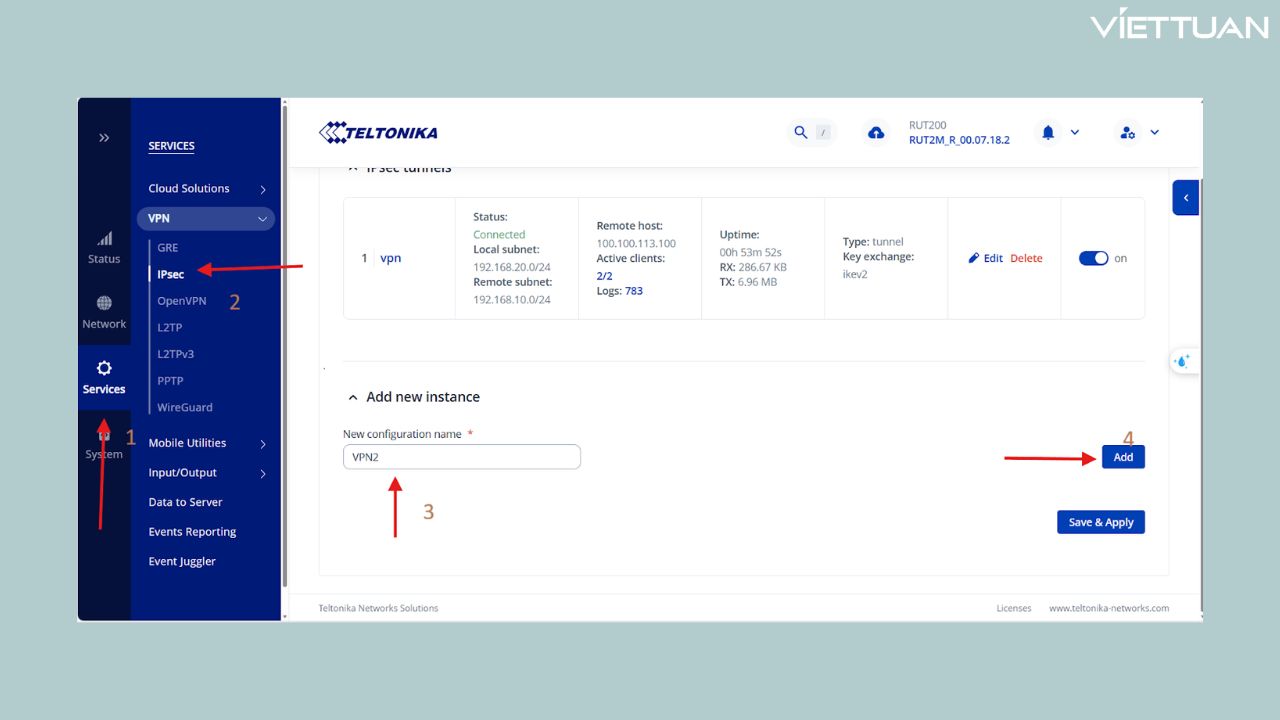The width and height of the screenshot is (1280, 720).
Task: Expand sidebar with double-chevron icon
Action: 104,138
